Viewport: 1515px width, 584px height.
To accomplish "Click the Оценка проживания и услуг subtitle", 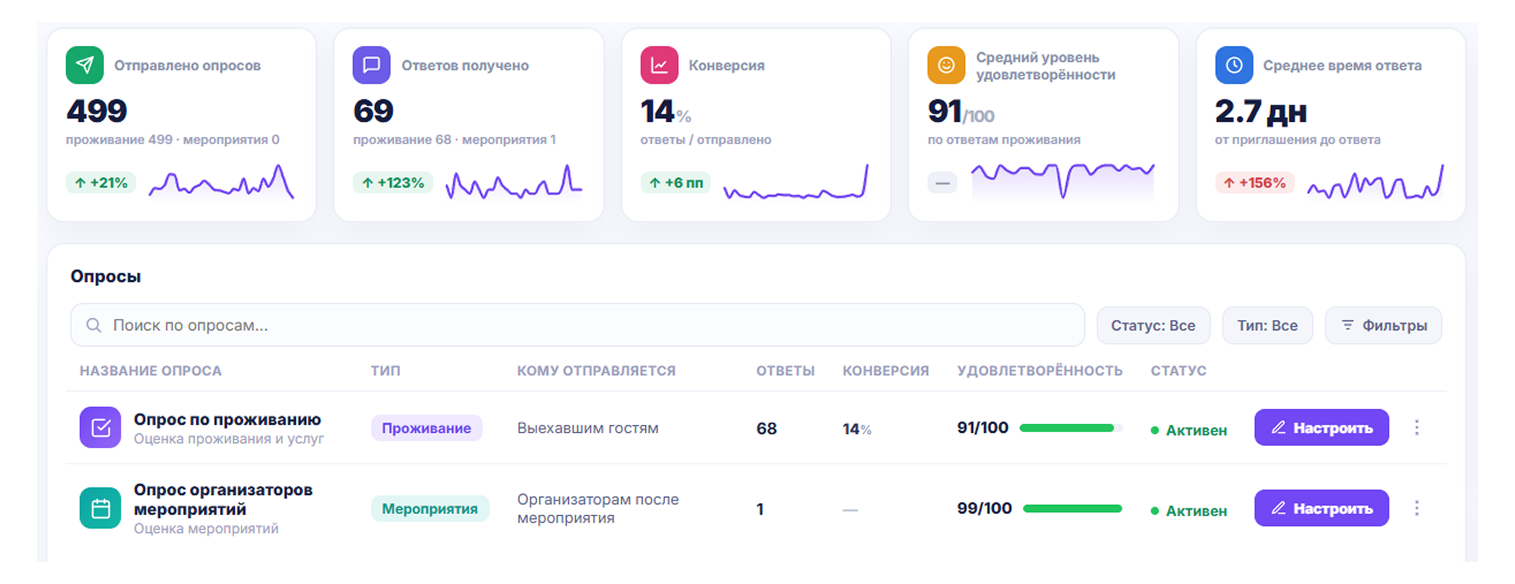I will [229, 438].
